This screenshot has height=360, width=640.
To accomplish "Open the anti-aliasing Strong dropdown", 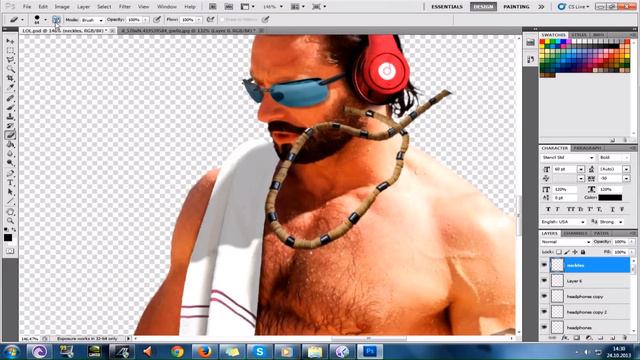I will [611, 222].
